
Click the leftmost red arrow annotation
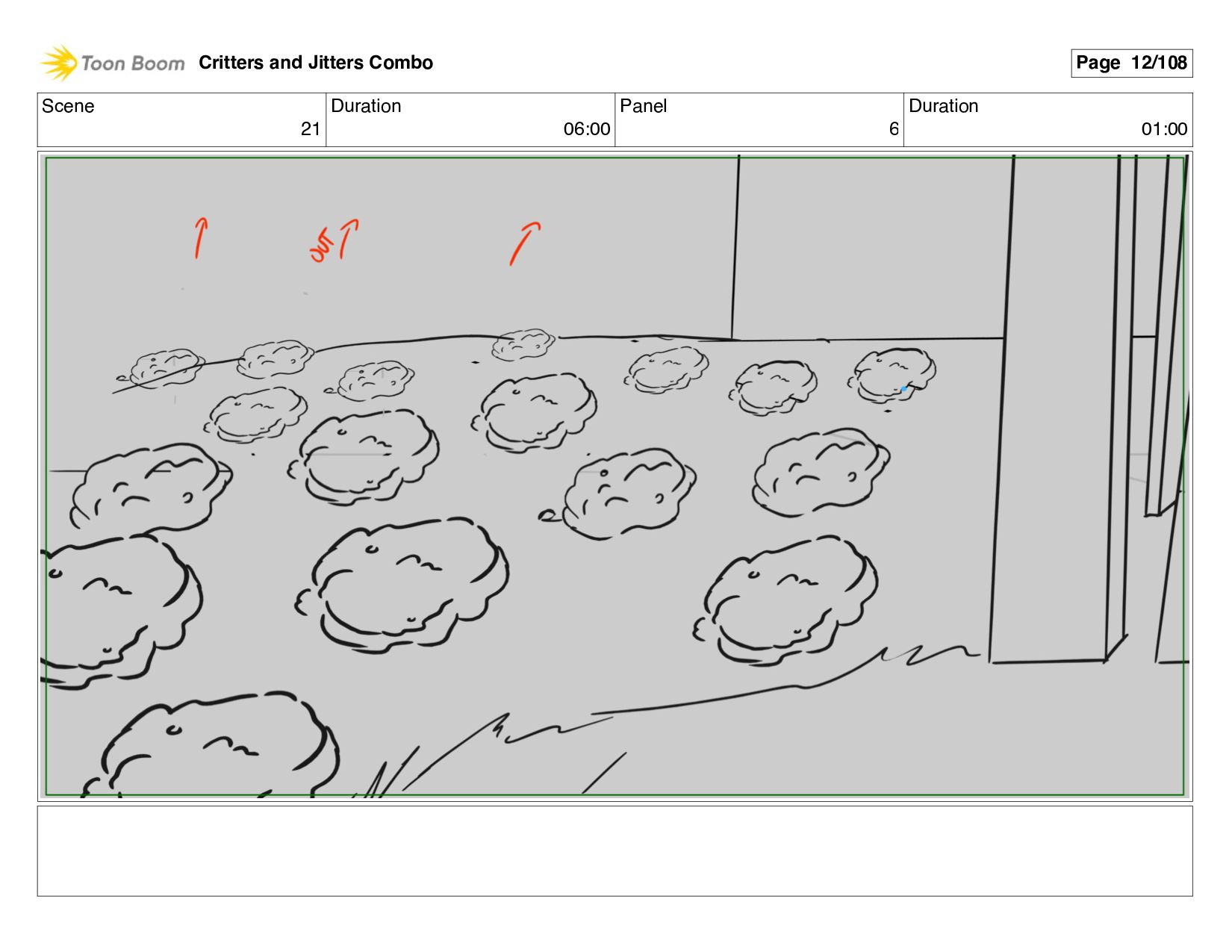click(x=201, y=238)
